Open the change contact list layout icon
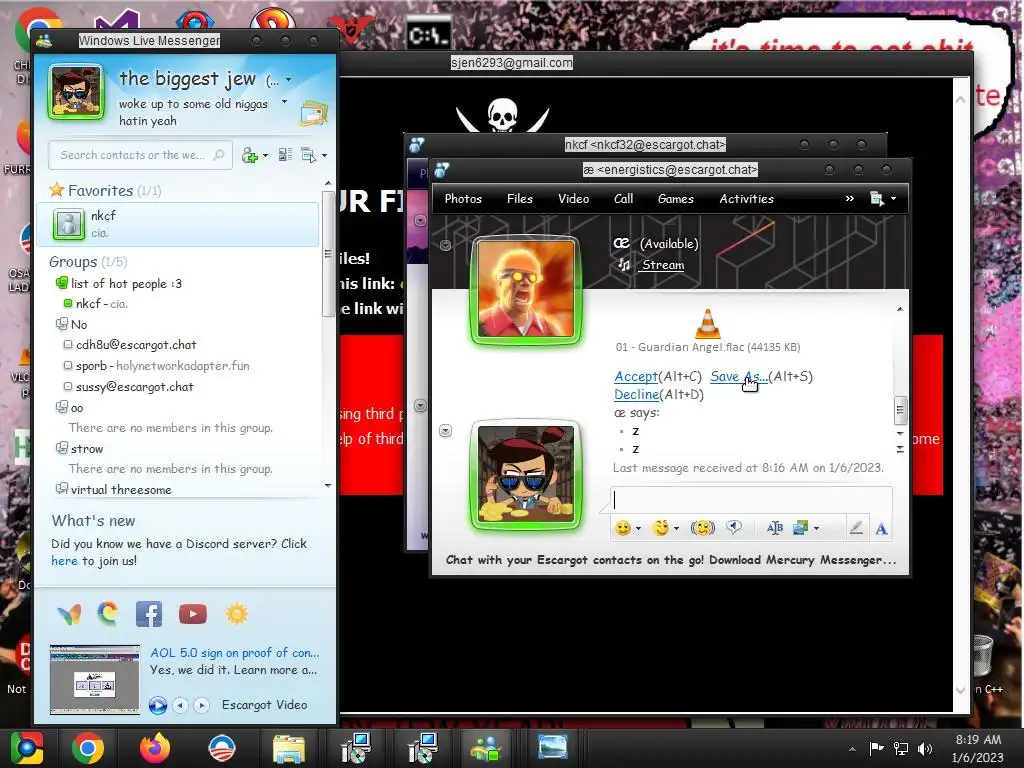1024x768 pixels. pyautogui.click(x=285, y=155)
